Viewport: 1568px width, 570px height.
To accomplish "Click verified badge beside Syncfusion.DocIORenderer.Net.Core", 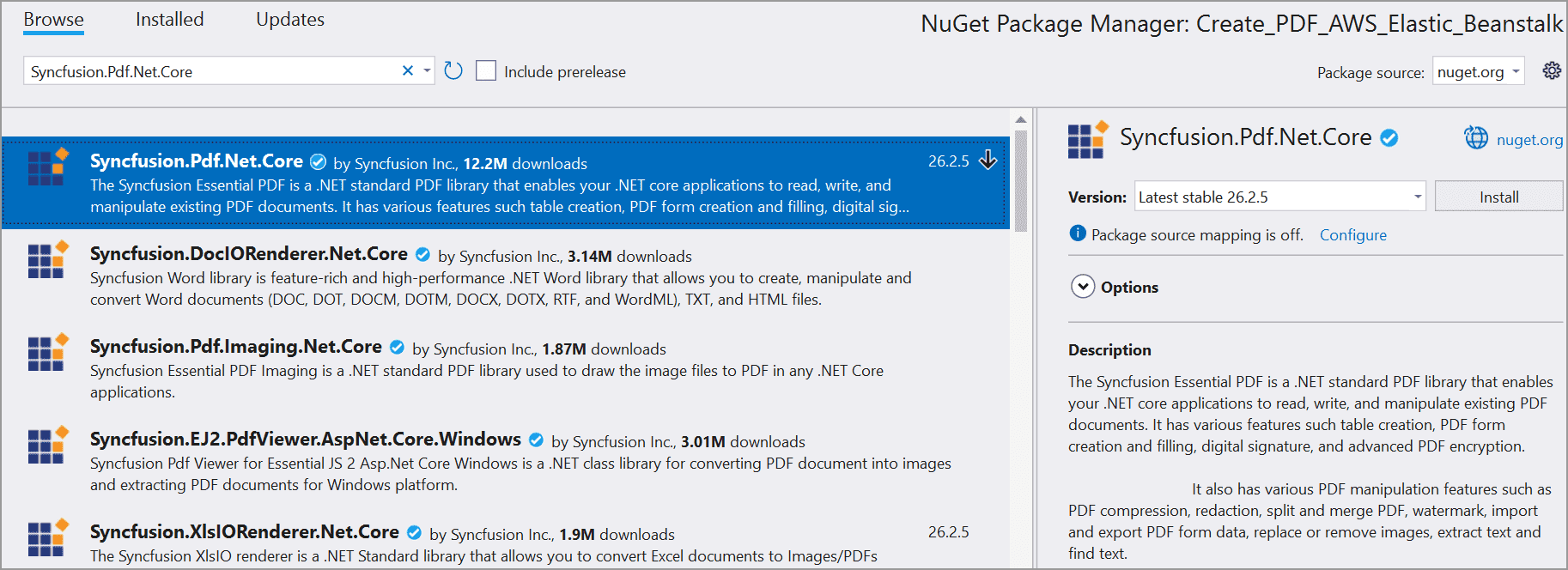I will 422,254.
